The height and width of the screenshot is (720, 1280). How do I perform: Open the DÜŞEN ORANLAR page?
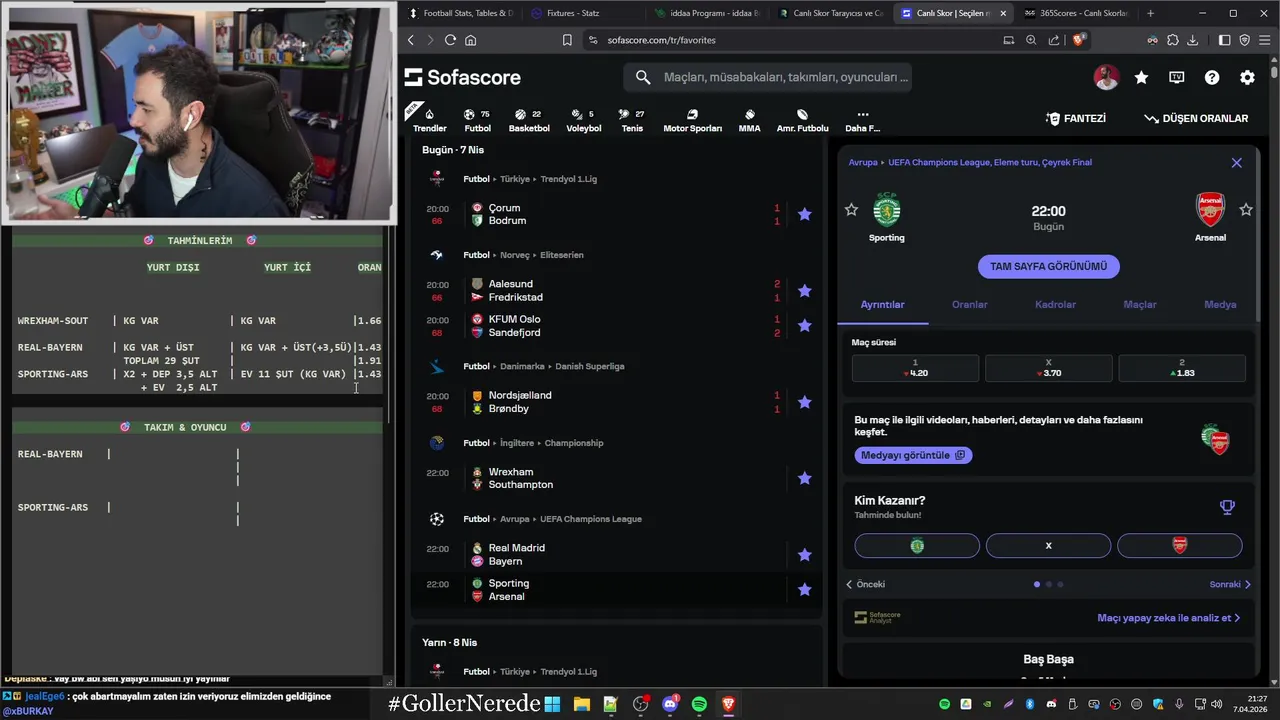1196,118
